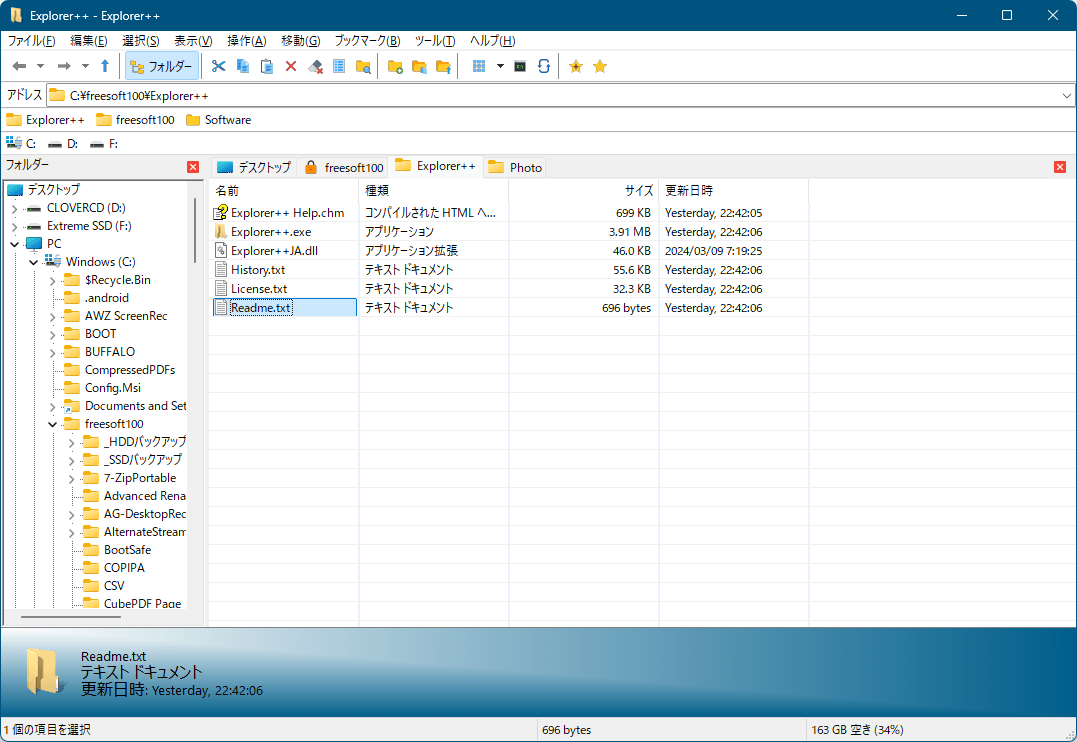The height and width of the screenshot is (742, 1077).
Task: Close the フォルダー pane with red X
Action: click(x=193, y=167)
